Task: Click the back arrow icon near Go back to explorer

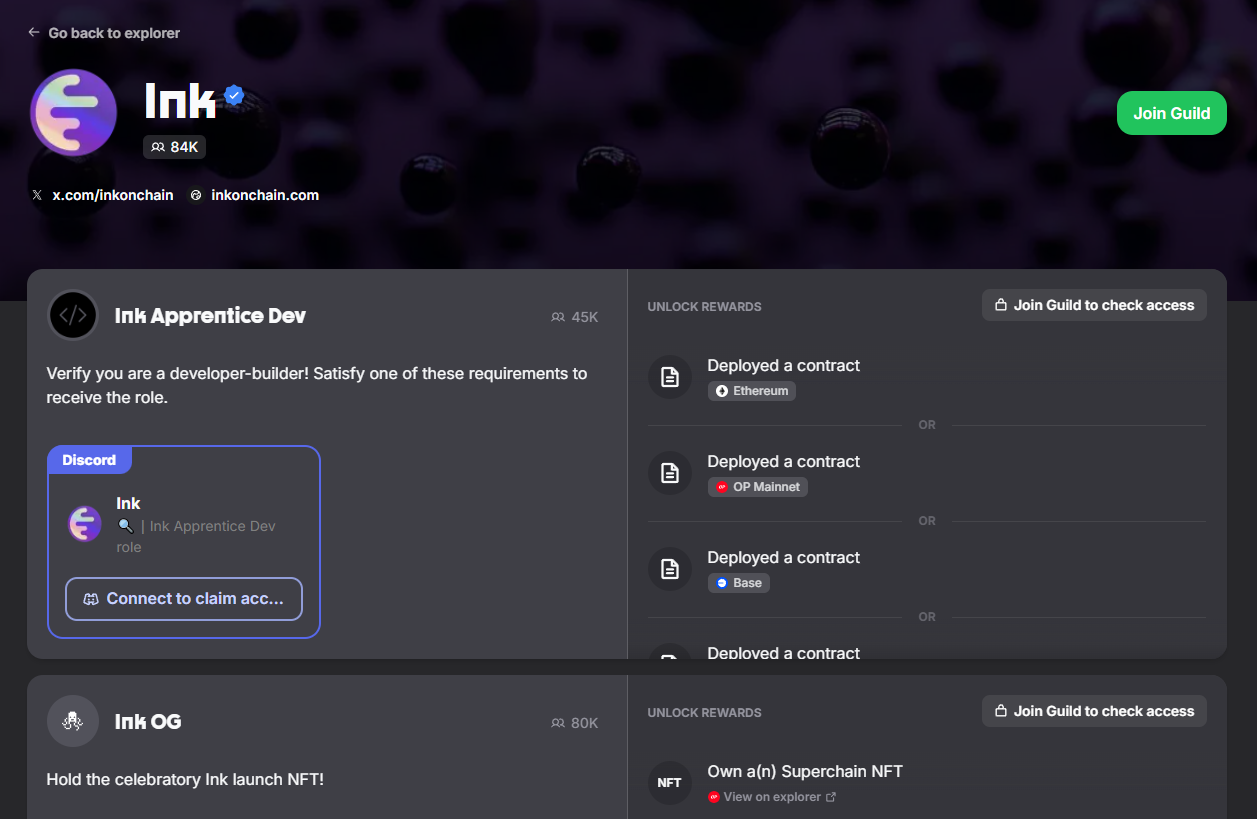Action: (34, 33)
